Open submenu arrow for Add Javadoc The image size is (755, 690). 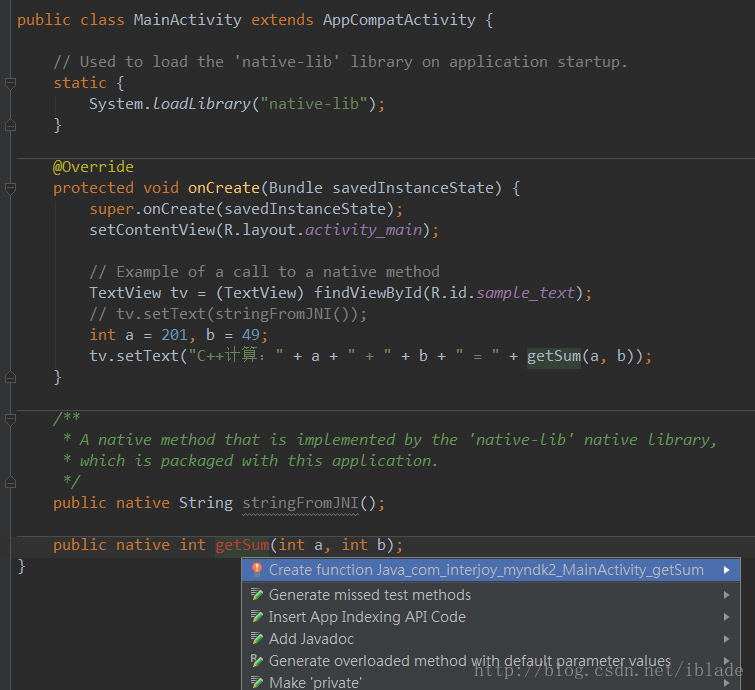[726, 639]
